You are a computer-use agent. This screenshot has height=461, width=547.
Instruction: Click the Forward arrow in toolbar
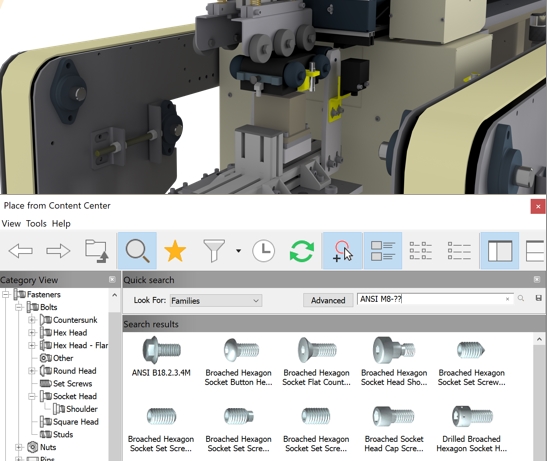coord(58,251)
